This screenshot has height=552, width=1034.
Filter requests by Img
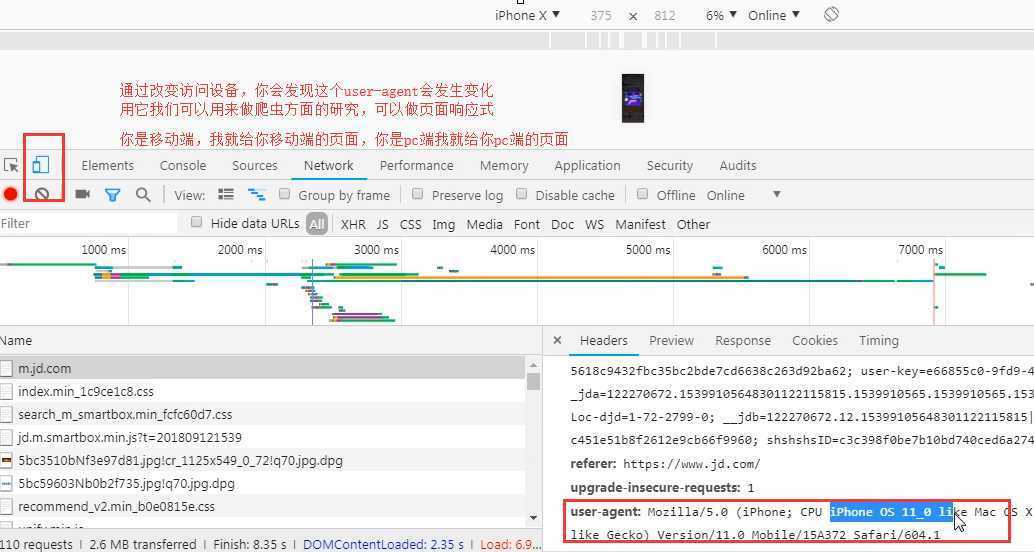[x=443, y=224]
